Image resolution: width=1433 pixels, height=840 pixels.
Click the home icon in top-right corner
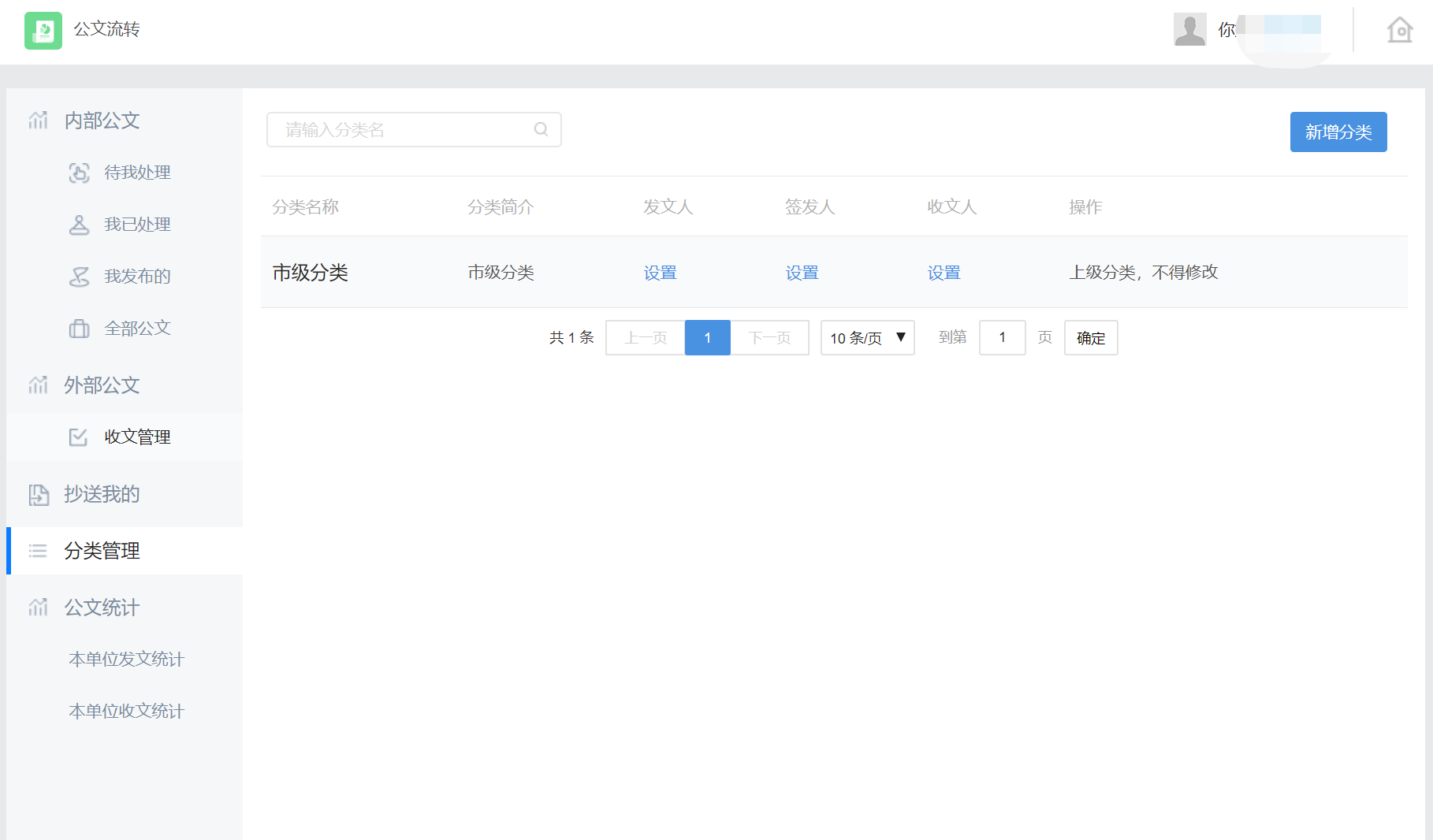click(1399, 30)
